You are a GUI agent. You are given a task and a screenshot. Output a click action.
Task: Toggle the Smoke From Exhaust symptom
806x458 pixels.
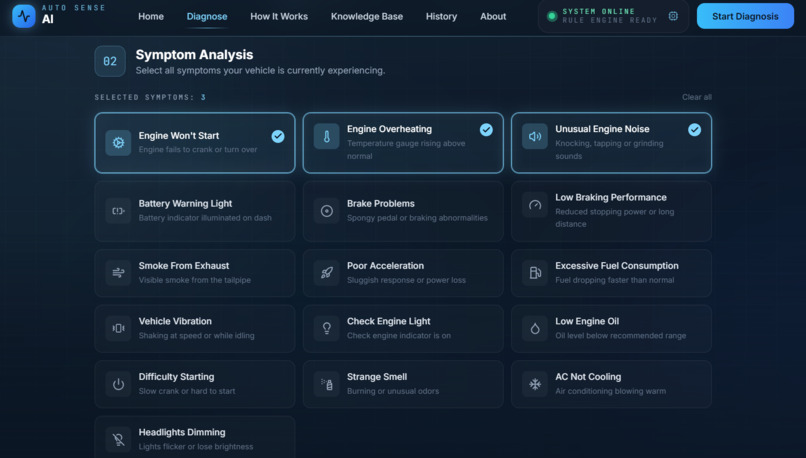[x=195, y=273]
